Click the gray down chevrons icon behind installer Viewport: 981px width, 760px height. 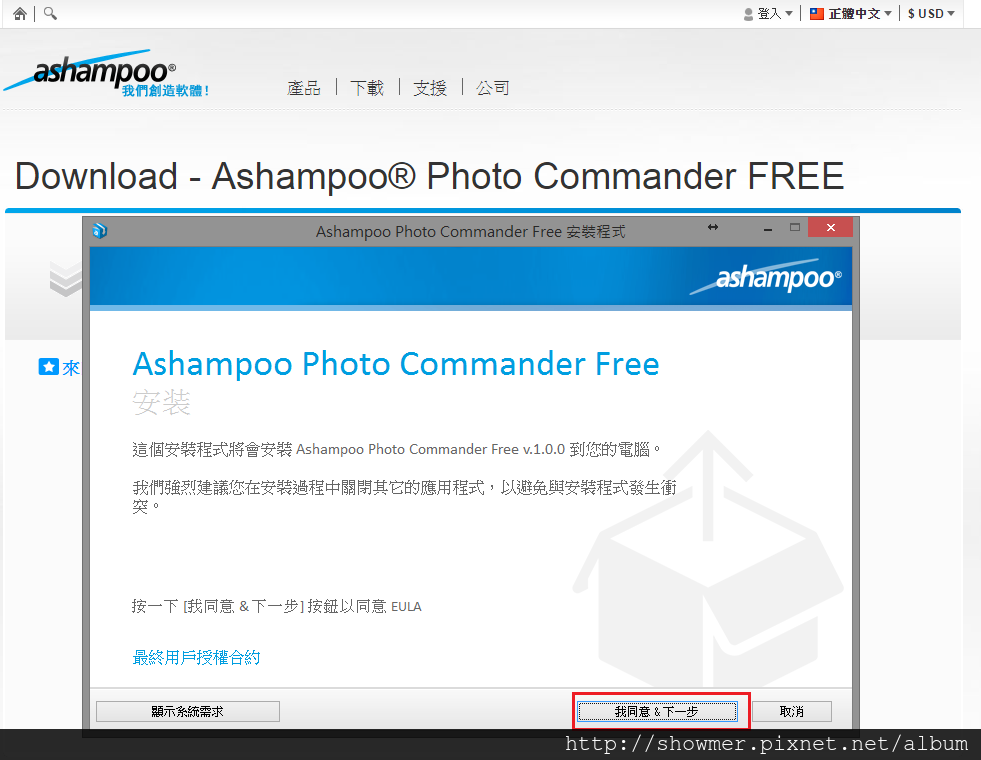coord(66,278)
